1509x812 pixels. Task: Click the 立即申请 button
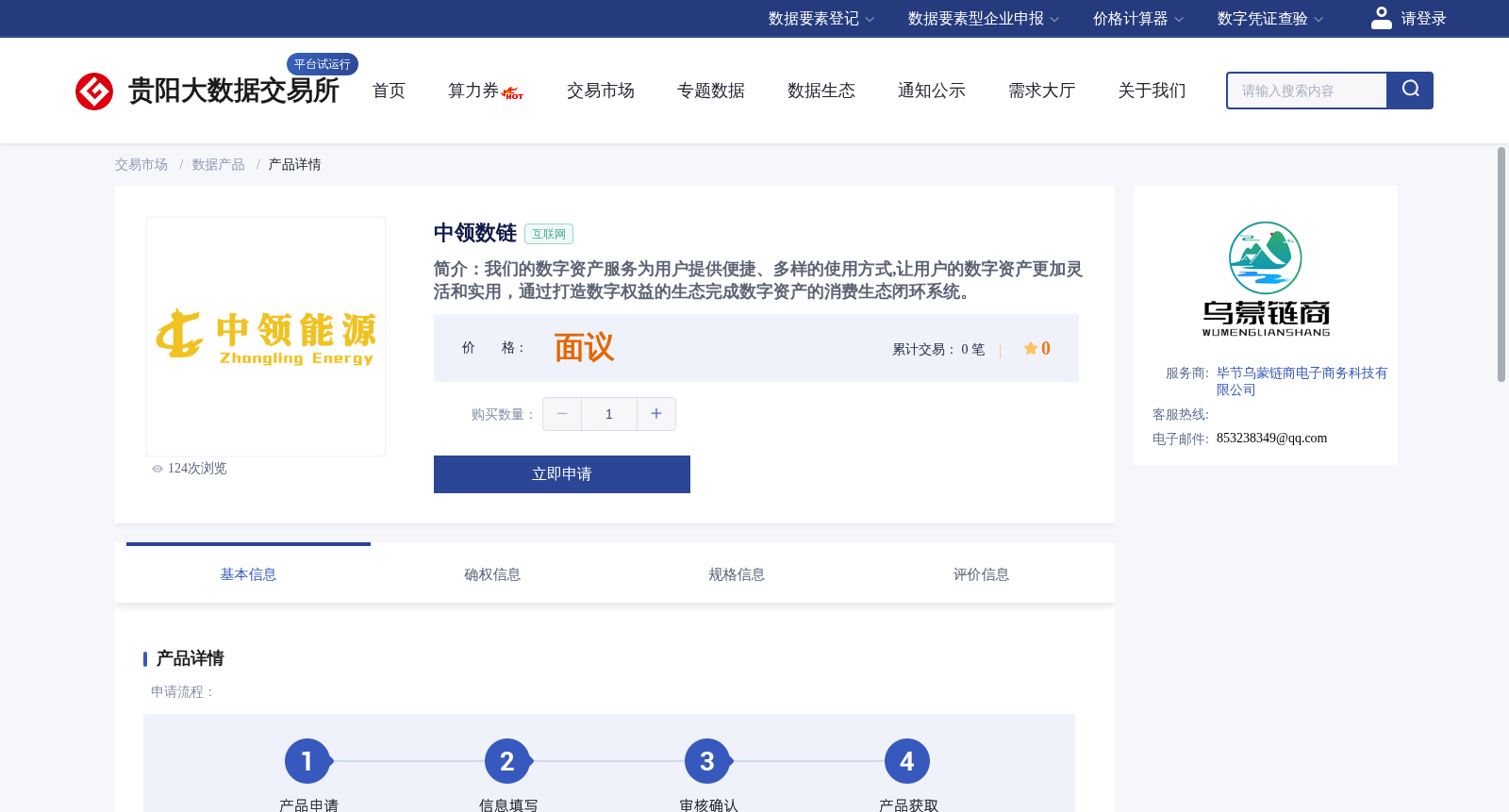(x=562, y=474)
